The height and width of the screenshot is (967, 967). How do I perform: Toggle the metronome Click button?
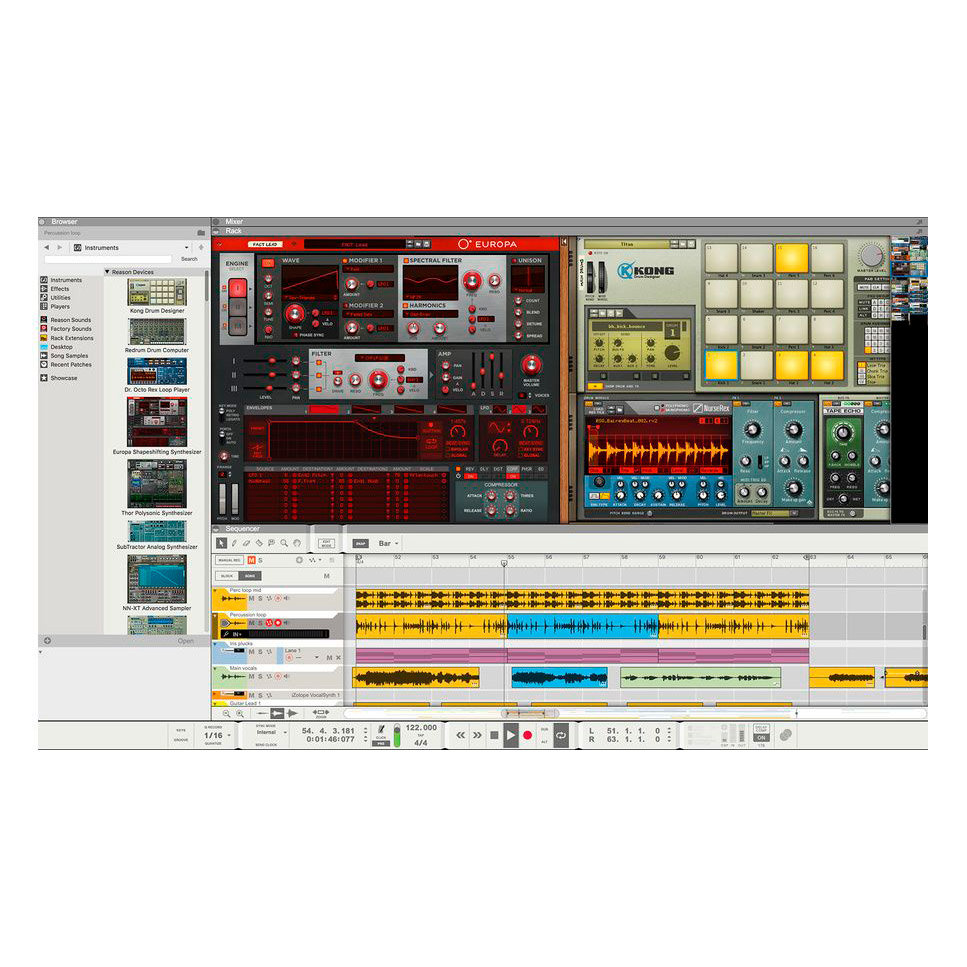(381, 730)
